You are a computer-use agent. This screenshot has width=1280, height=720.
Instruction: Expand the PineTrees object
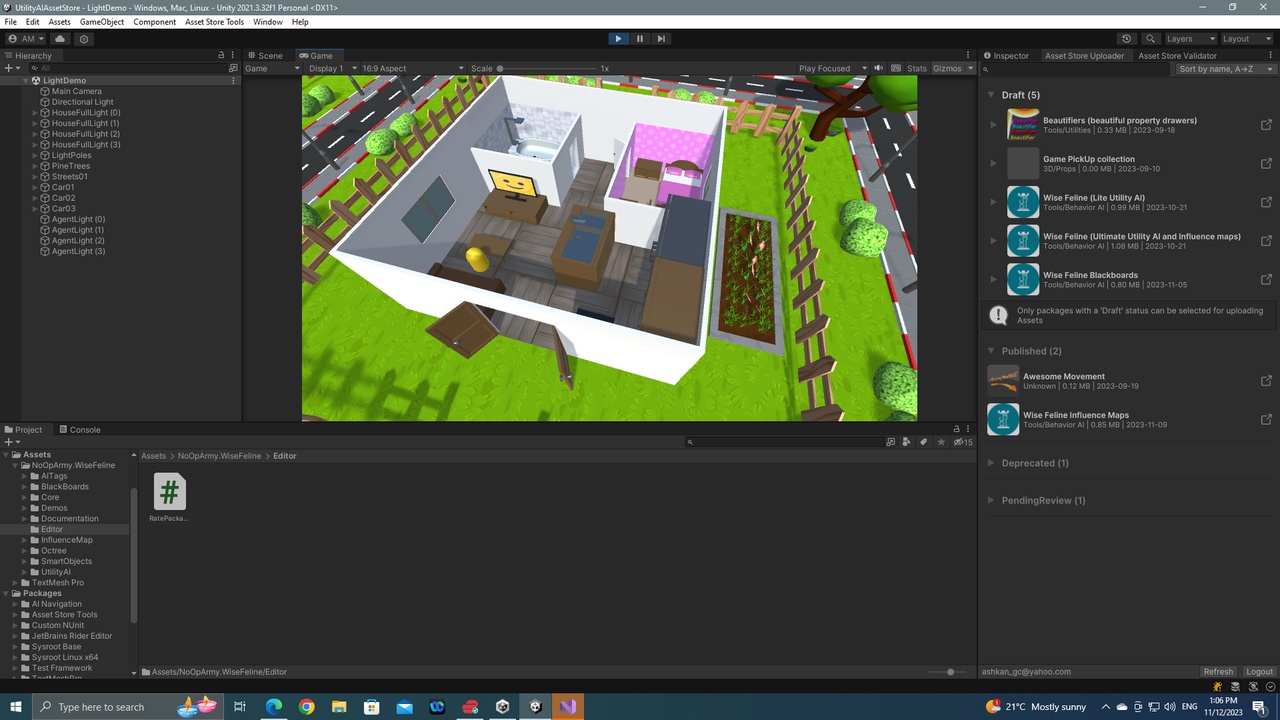click(35, 166)
